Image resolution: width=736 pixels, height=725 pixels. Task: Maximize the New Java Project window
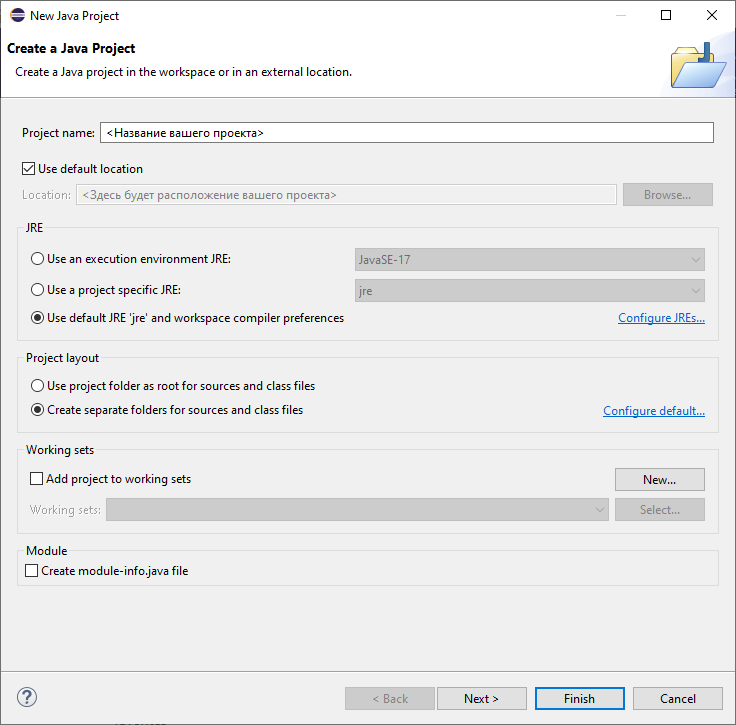[666, 15]
